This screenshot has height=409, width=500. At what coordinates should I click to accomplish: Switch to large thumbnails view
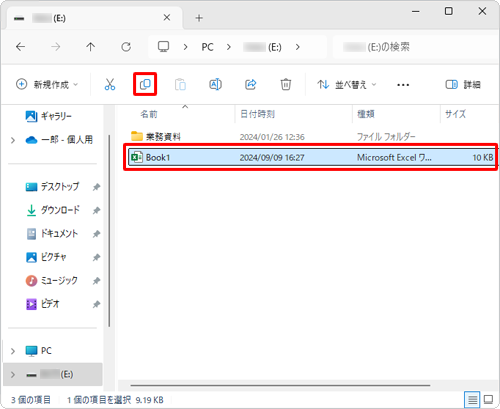[488, 399]
